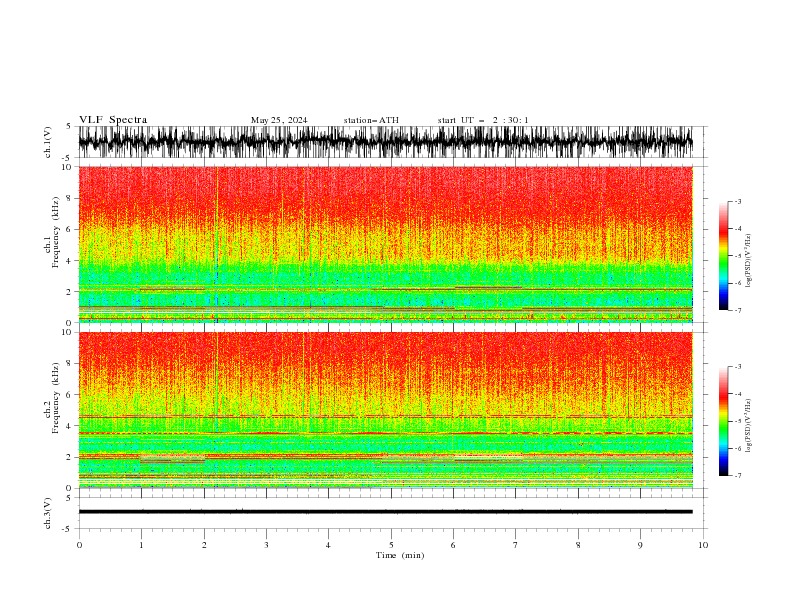
Task: Click the "Time (min)" axis label
Action: [x=400, y=555]
